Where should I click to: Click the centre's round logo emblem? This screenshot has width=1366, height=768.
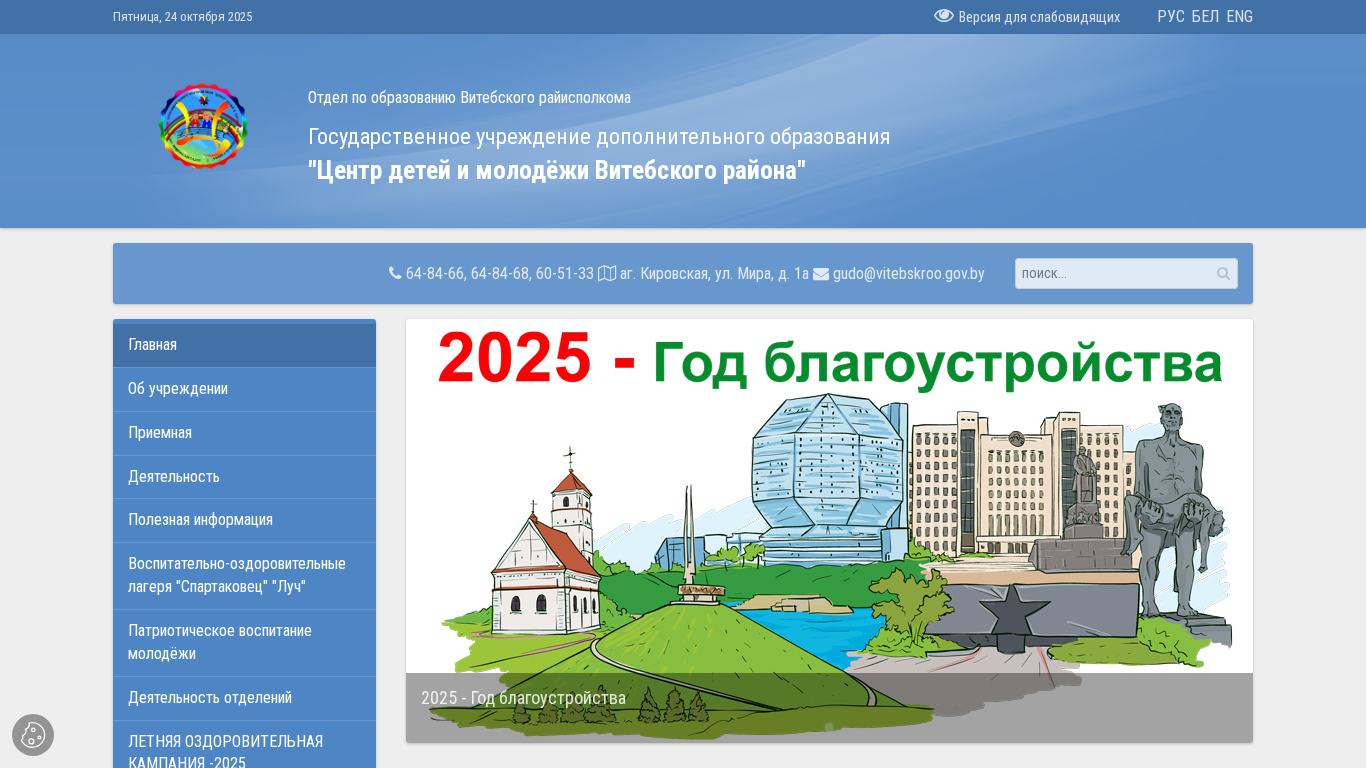tap(203, 126)
